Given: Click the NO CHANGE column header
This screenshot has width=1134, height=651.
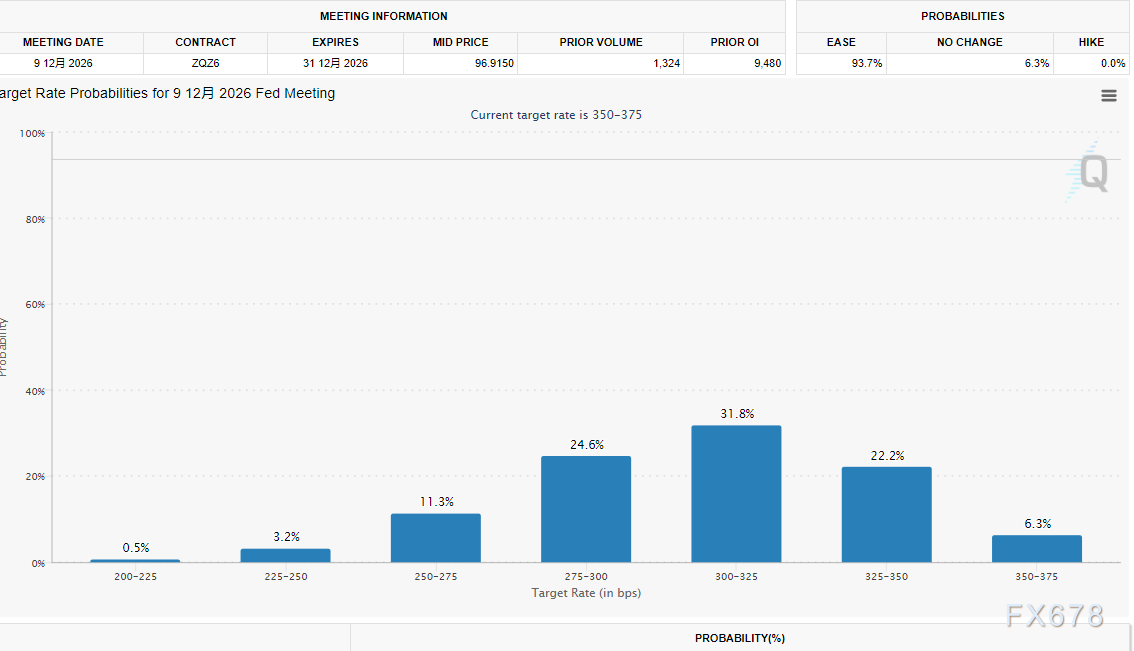Looking at the screenshot, I should 970,42.
